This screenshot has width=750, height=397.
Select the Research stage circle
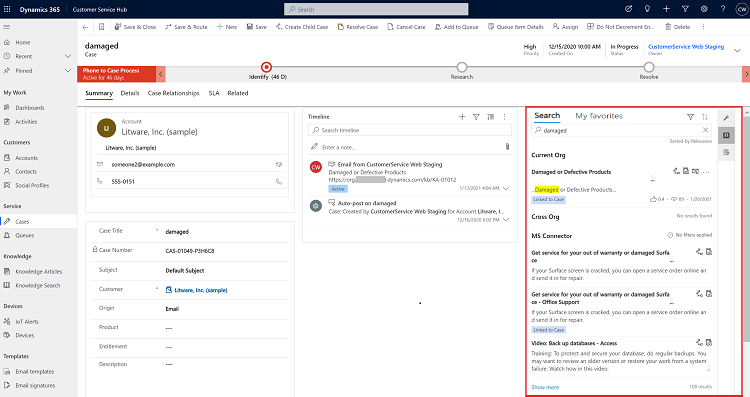point(462,67)
